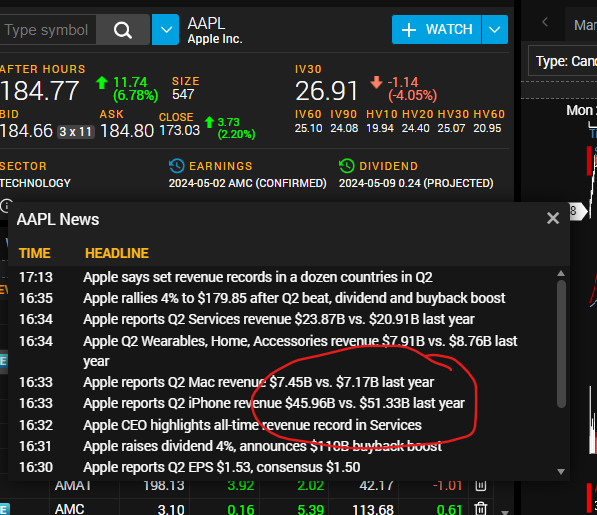The width and height of the screenshot is (597, 515).
Task: Click the after hours price 184.77
Action: click(x=40, y=91)
